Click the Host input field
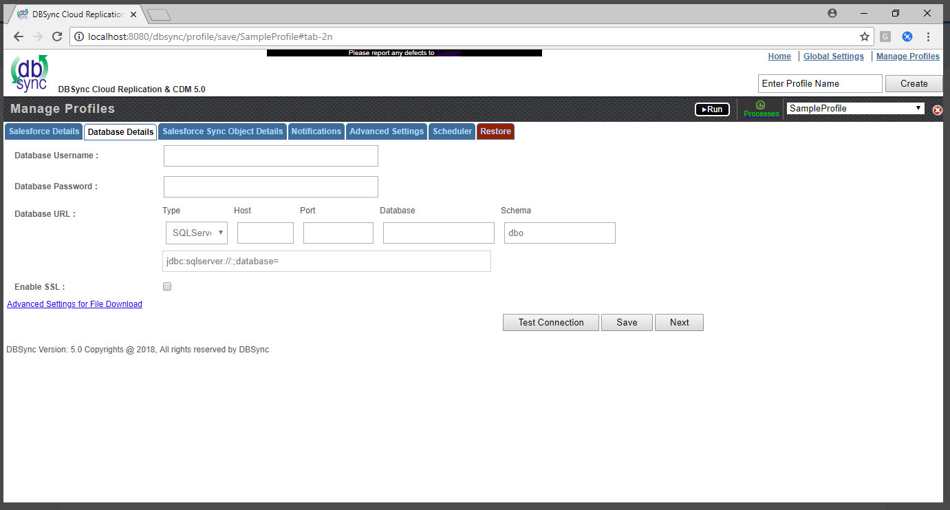Image resolution: width=950 pixels, height=510 pixels. click(265, 233)
